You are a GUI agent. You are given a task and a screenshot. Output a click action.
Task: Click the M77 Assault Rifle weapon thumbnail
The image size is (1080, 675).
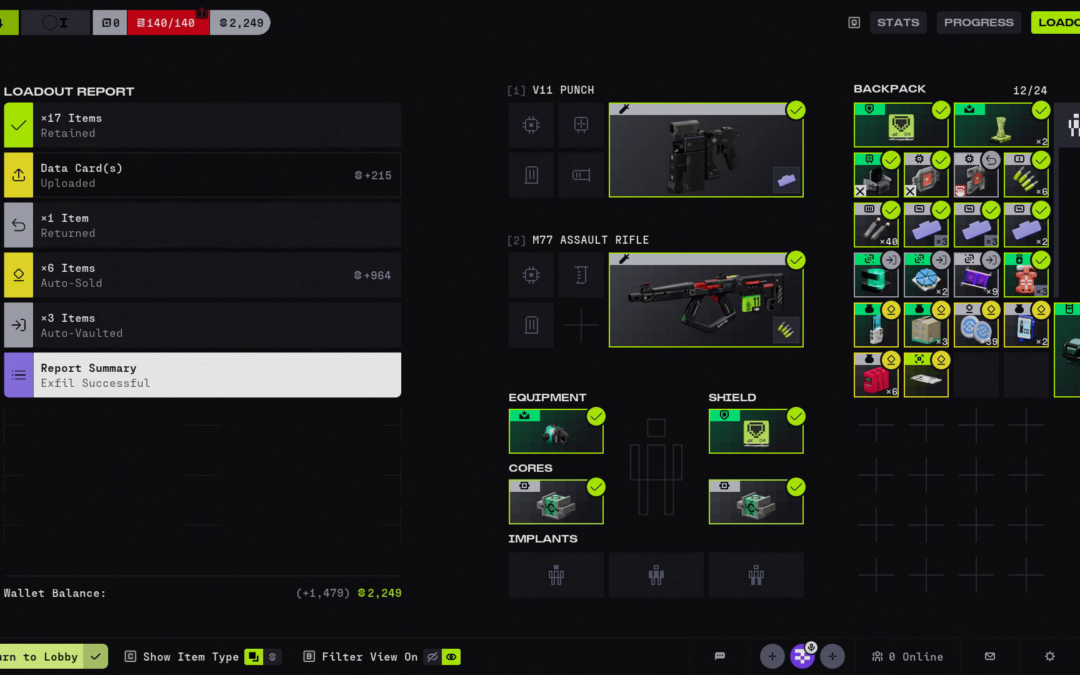pos(706,300)
